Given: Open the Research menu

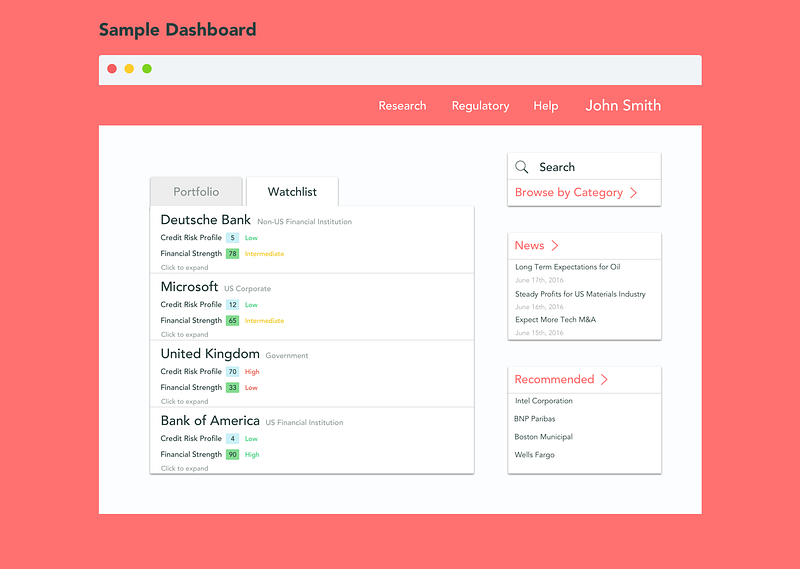Looking at the screenshot, I should 402,106.
